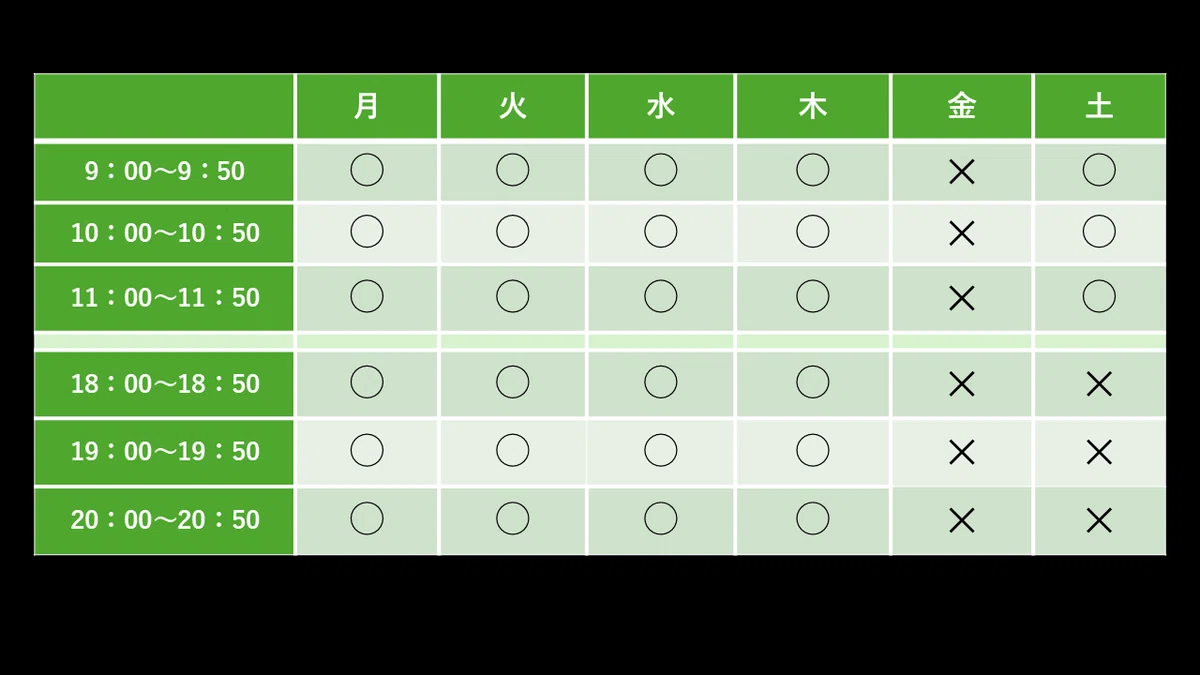Click the 20:00~20:50 time row label

click(164, 520)
